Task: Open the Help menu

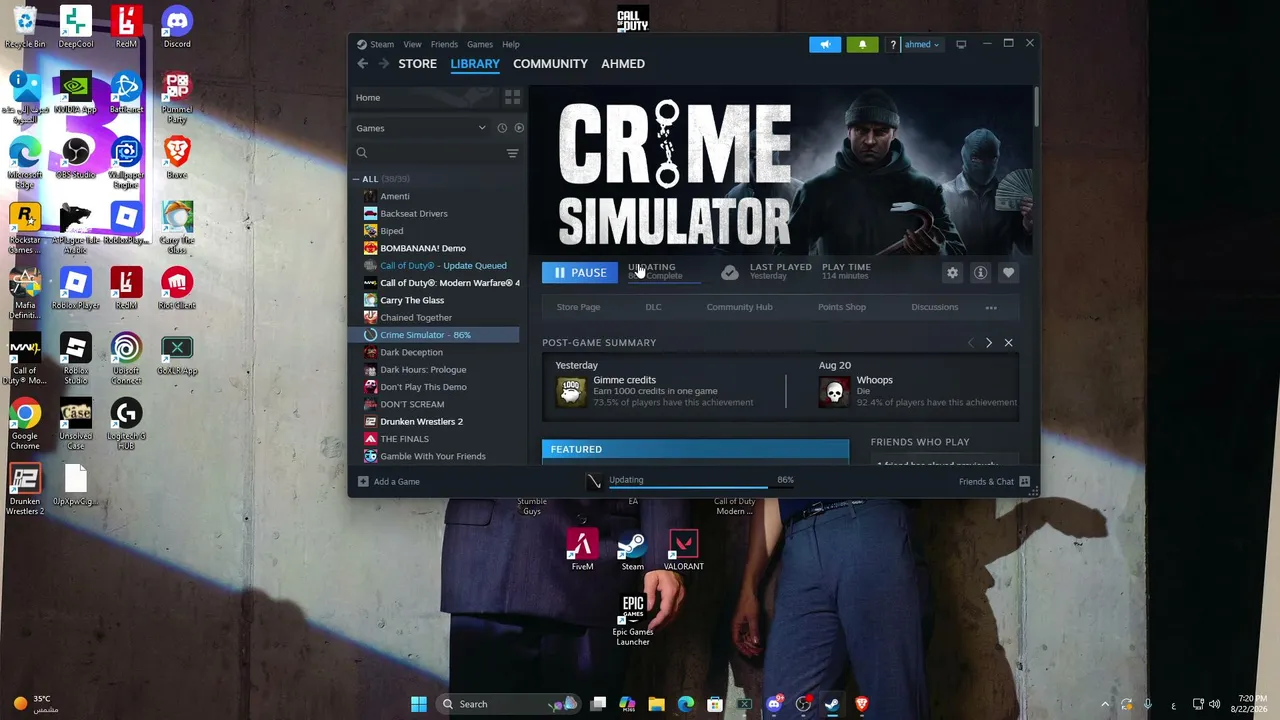Action: tap(511, 44)
